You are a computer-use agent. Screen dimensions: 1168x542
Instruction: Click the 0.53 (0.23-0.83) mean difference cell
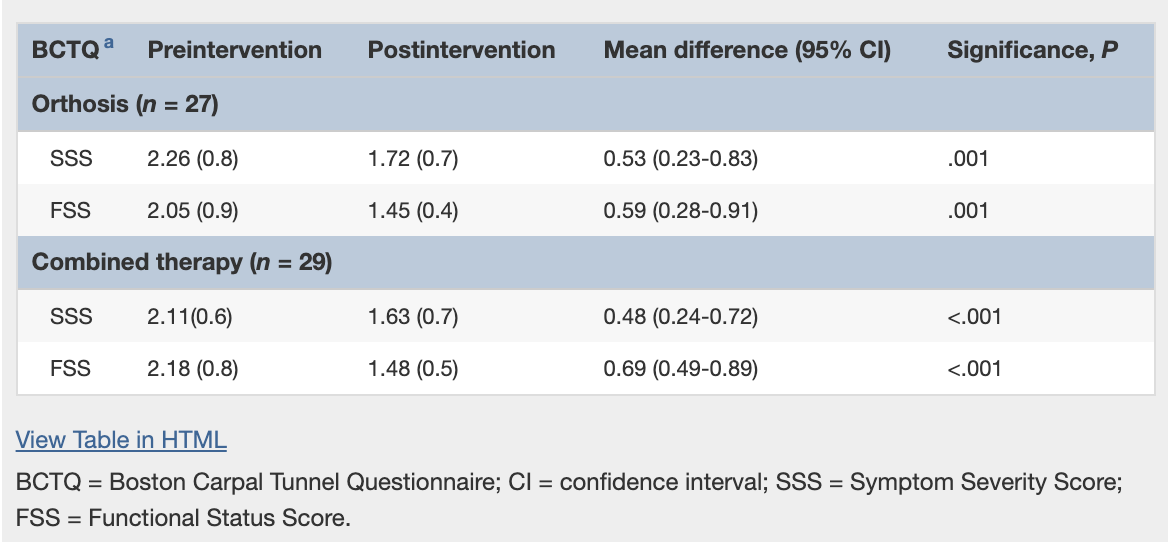pos(680,158)
